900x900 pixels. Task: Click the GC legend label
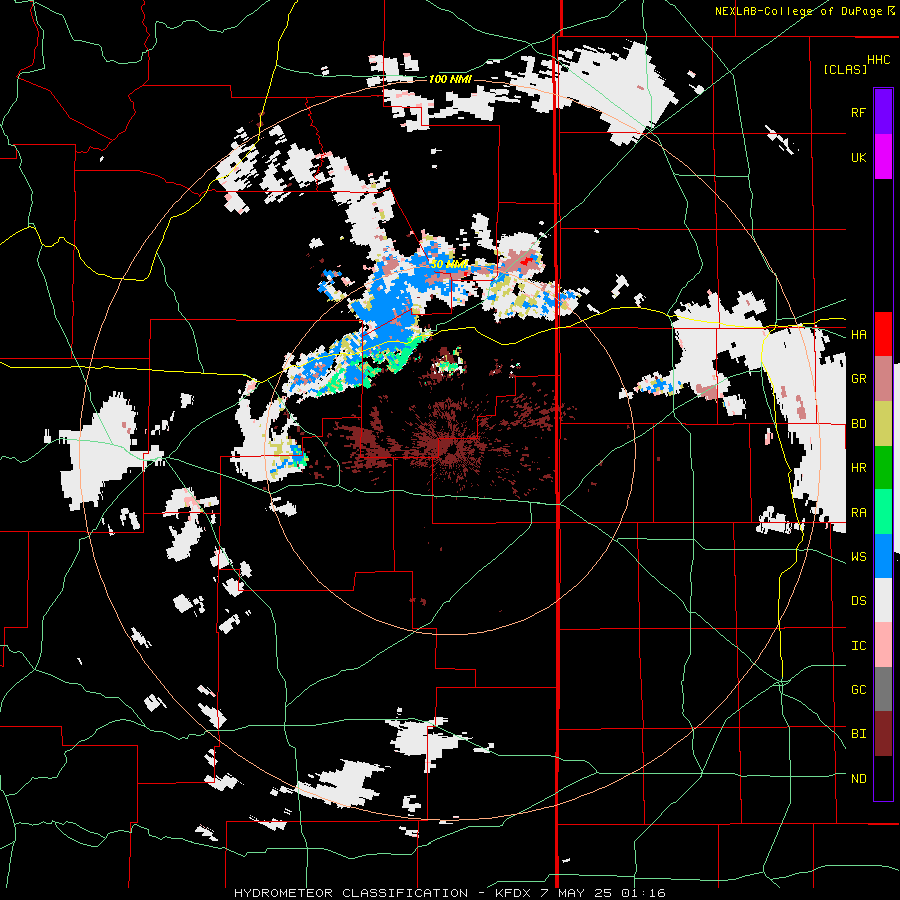(x=858, y=690)
